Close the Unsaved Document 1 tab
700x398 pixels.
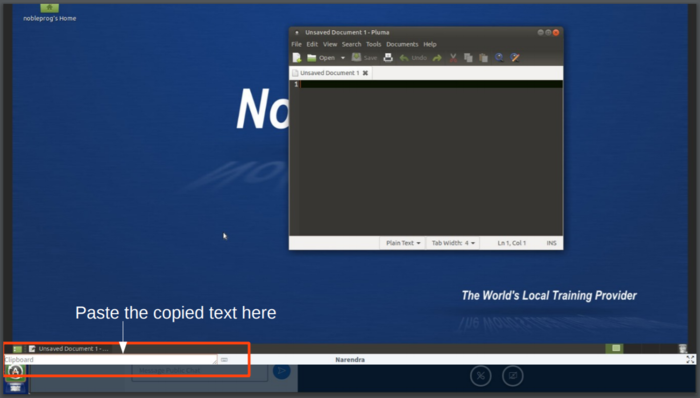click(x=365, y=73)
